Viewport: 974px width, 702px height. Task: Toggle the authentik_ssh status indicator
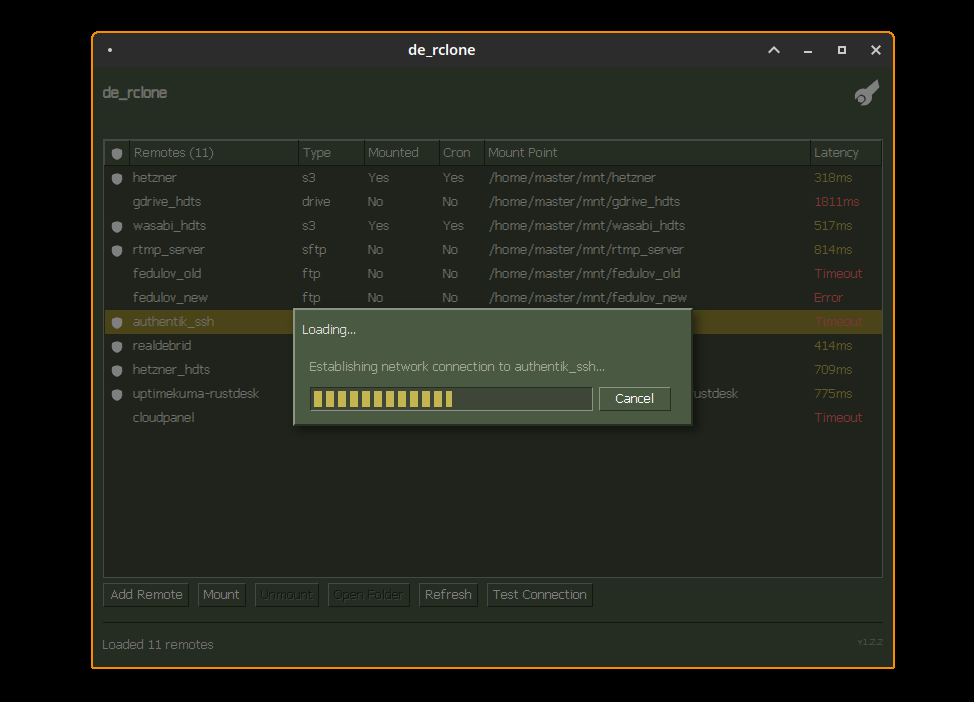coord(116,322)
